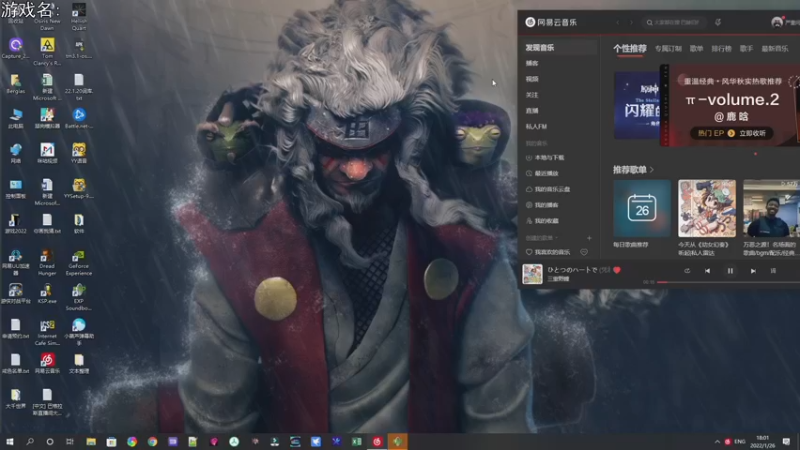Add new playlist with plus icon

[x=589, y=238]
